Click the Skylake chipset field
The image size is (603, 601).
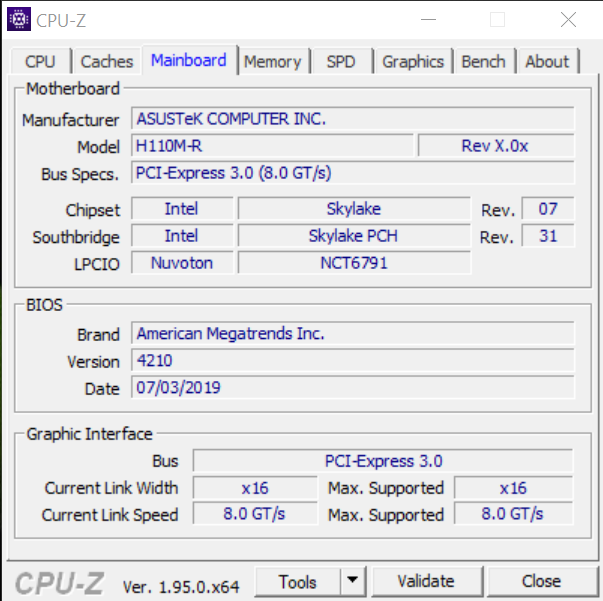point(354,209)
